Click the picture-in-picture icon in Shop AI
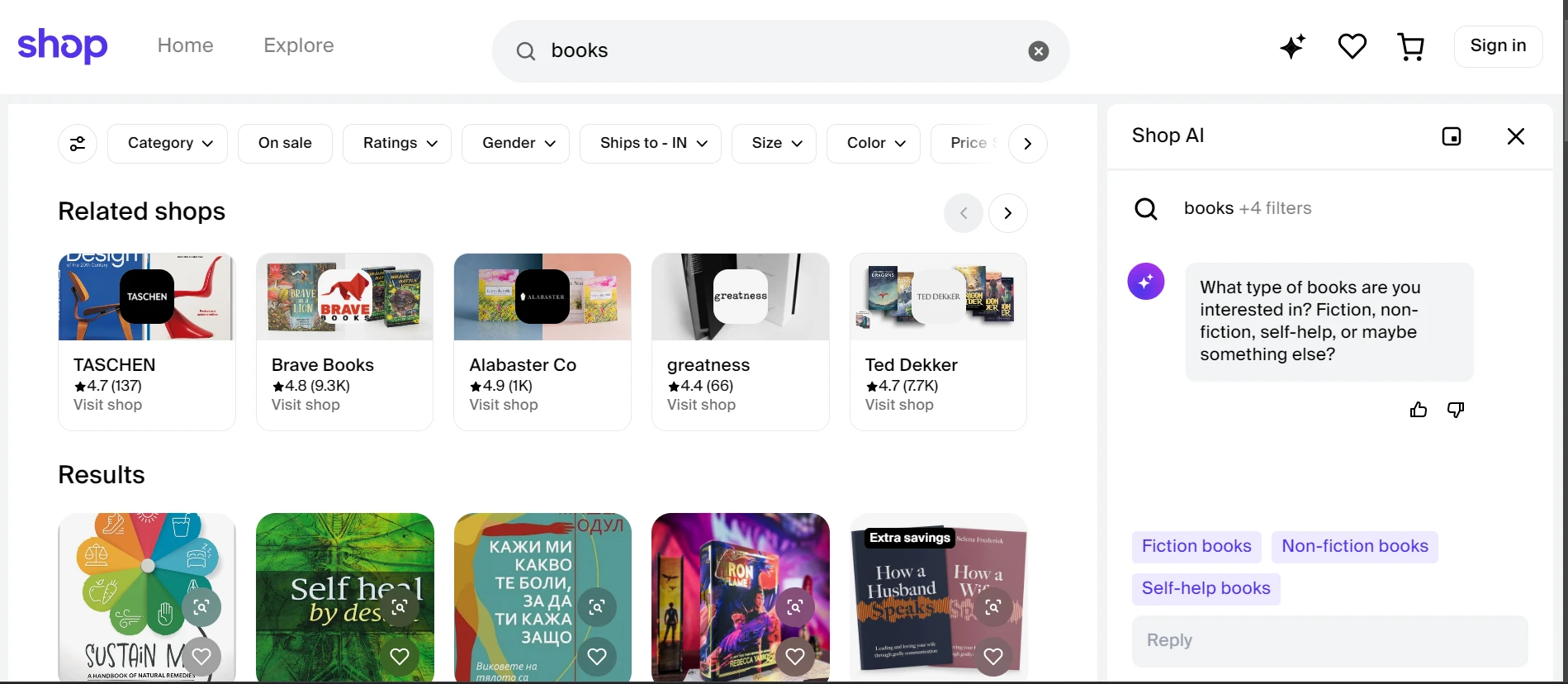This screenshot has width=1568, height=684. [x=1452, y=135]
